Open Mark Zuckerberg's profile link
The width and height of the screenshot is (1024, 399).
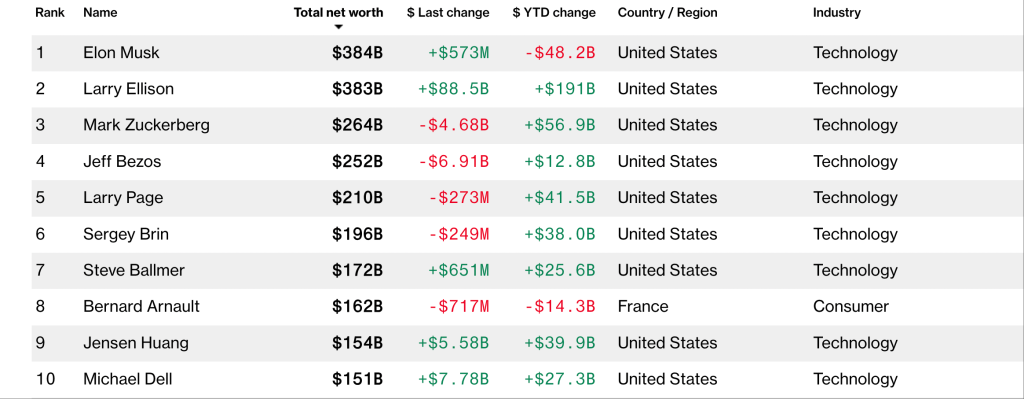click(x=146, y=125)
